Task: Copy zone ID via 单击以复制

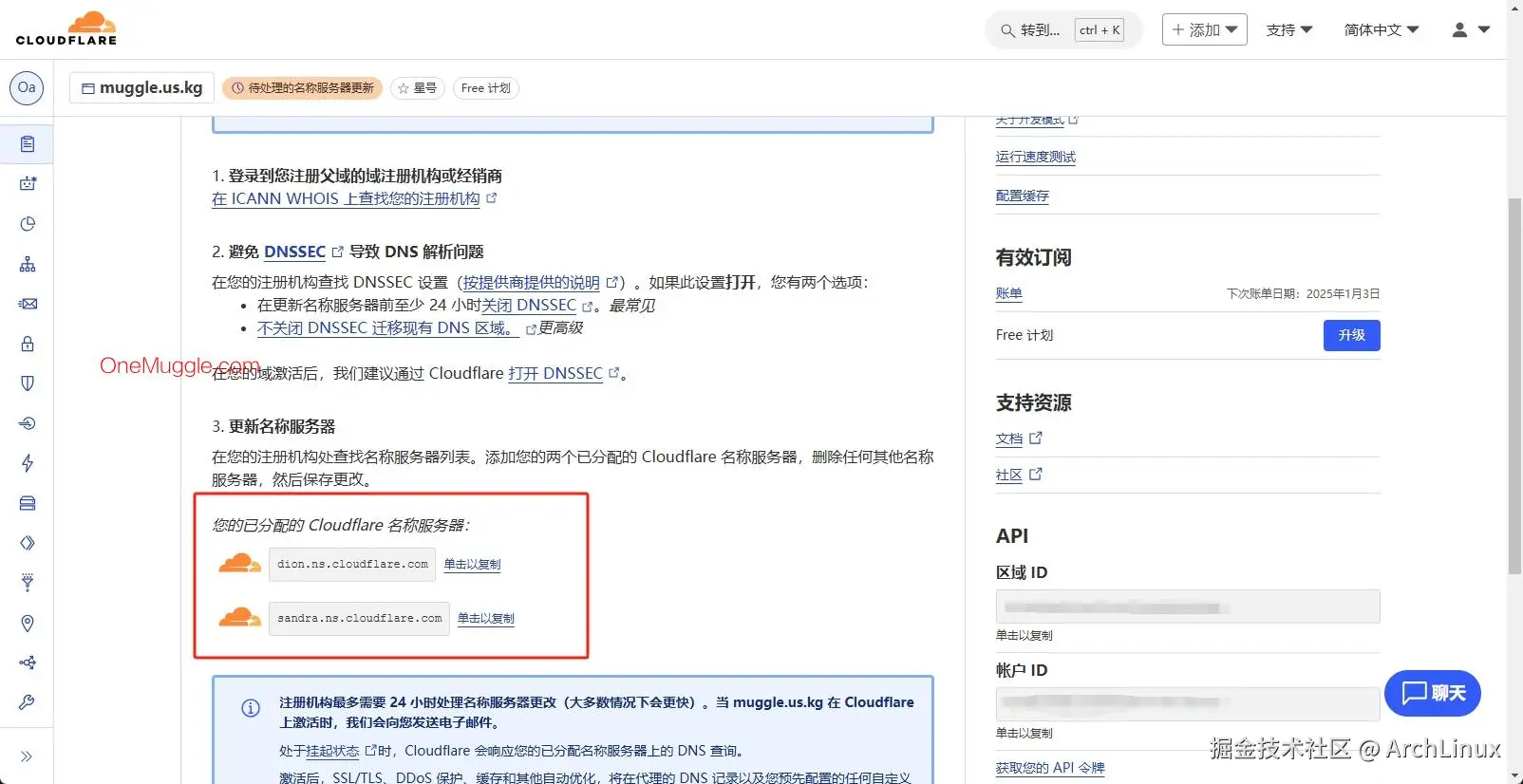Action: coord(1024,635)
